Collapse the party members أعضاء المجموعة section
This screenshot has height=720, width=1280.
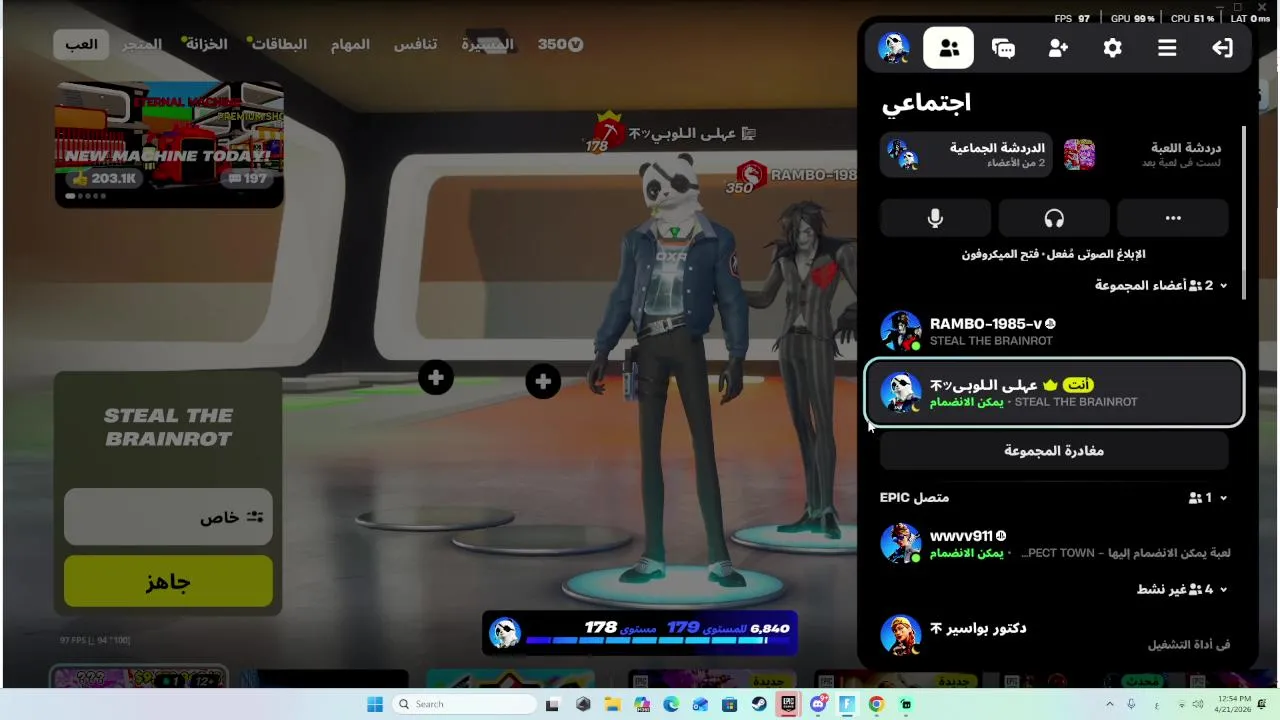click(x=1160, y=285)
